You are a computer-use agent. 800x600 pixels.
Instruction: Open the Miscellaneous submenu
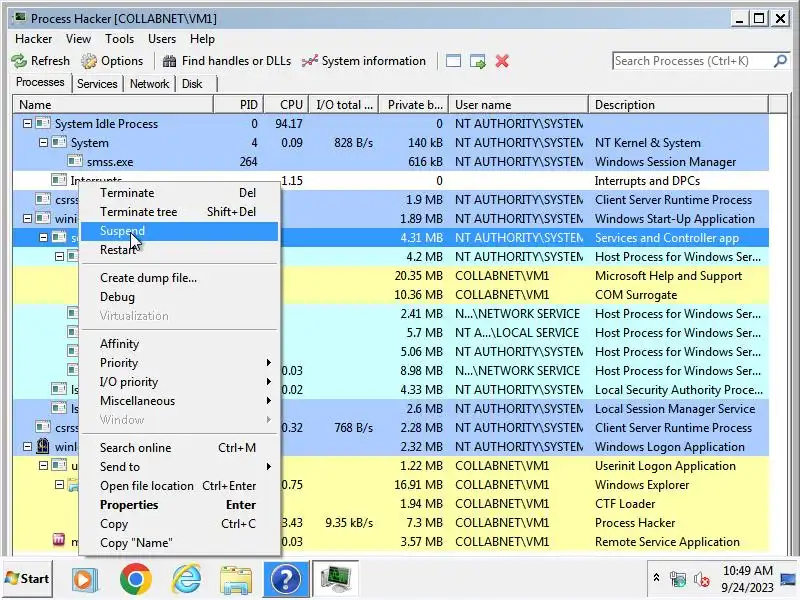pos(180,401)
